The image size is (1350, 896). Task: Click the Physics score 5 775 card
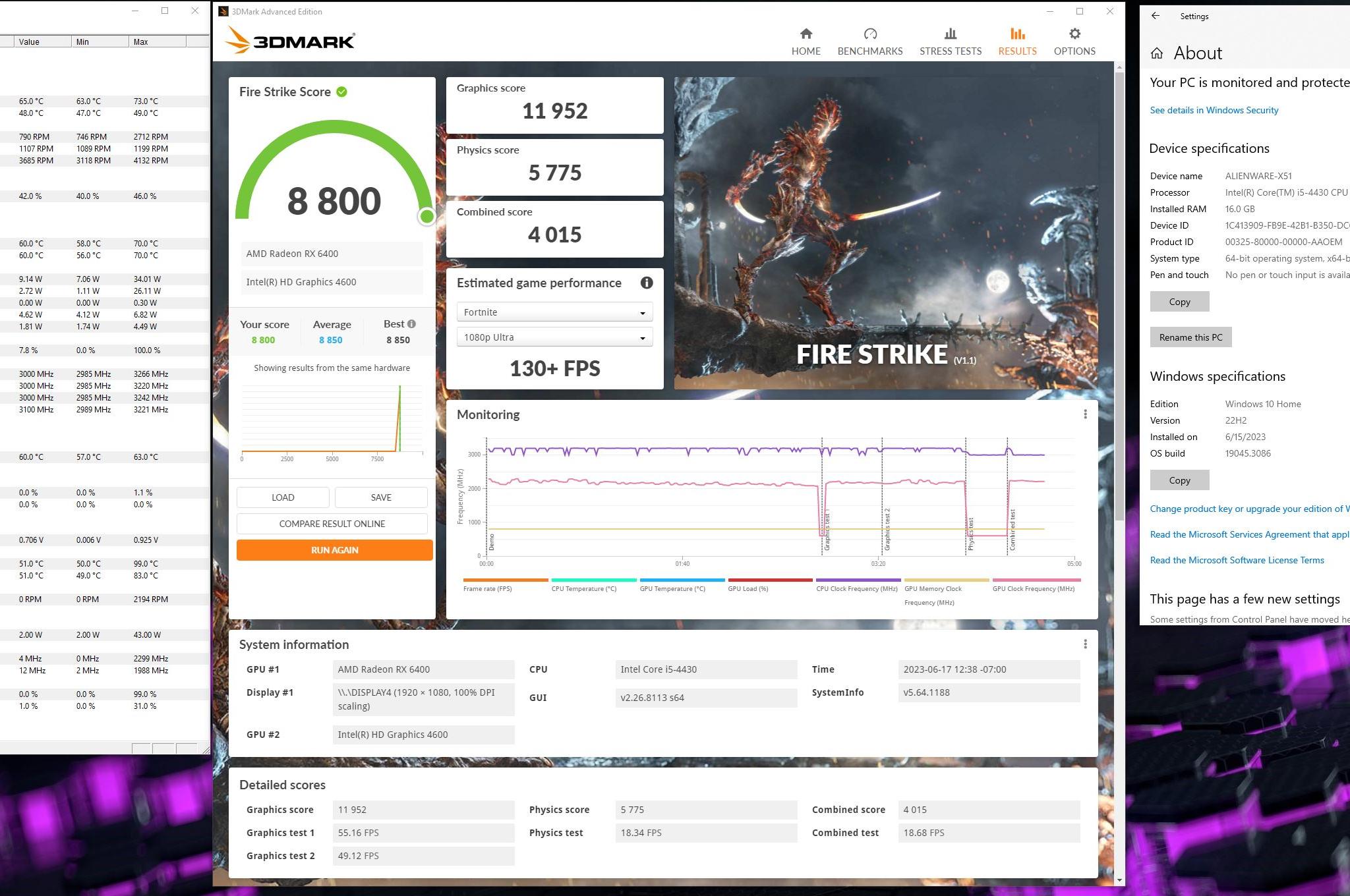pos(554,167)
